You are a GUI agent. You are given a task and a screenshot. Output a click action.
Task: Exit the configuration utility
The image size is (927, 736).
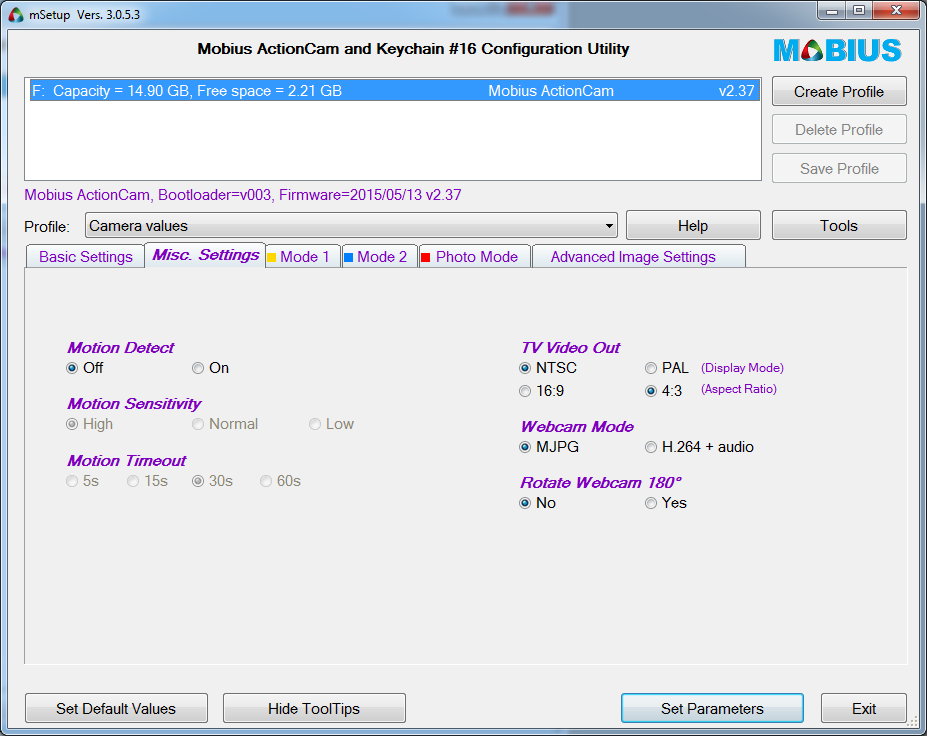point(864,708)
